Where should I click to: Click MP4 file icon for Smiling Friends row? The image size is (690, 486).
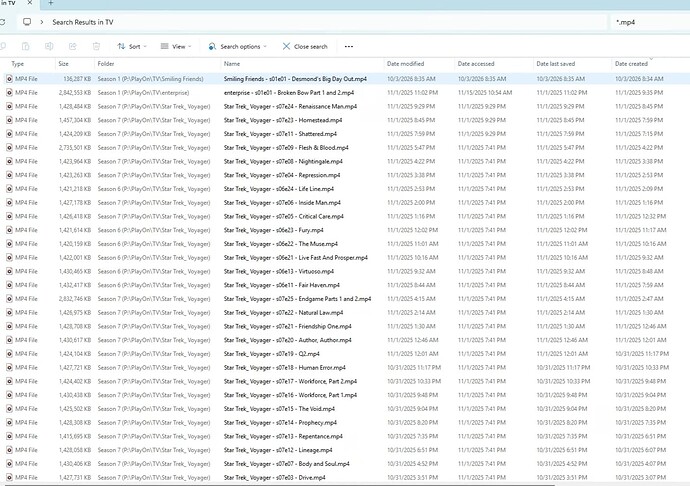point(9,79)
